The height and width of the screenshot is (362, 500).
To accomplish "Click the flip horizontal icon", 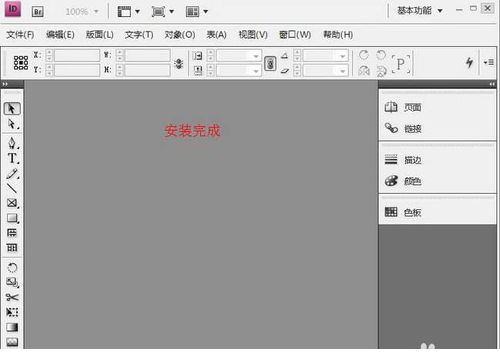I will point(364,70).
